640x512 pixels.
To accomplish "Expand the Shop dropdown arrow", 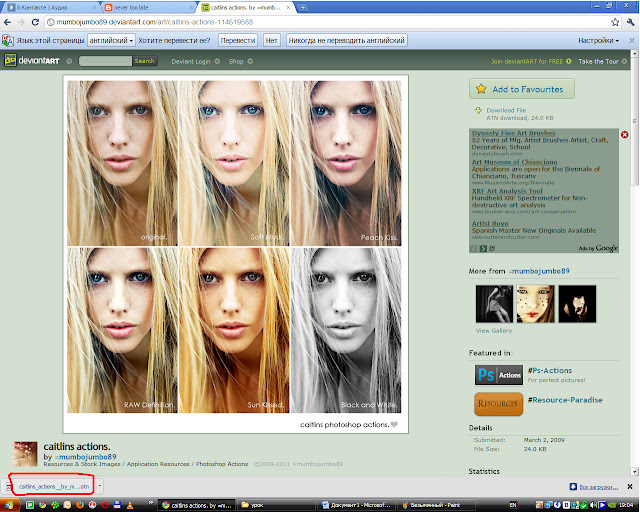I will pos(250,61).
